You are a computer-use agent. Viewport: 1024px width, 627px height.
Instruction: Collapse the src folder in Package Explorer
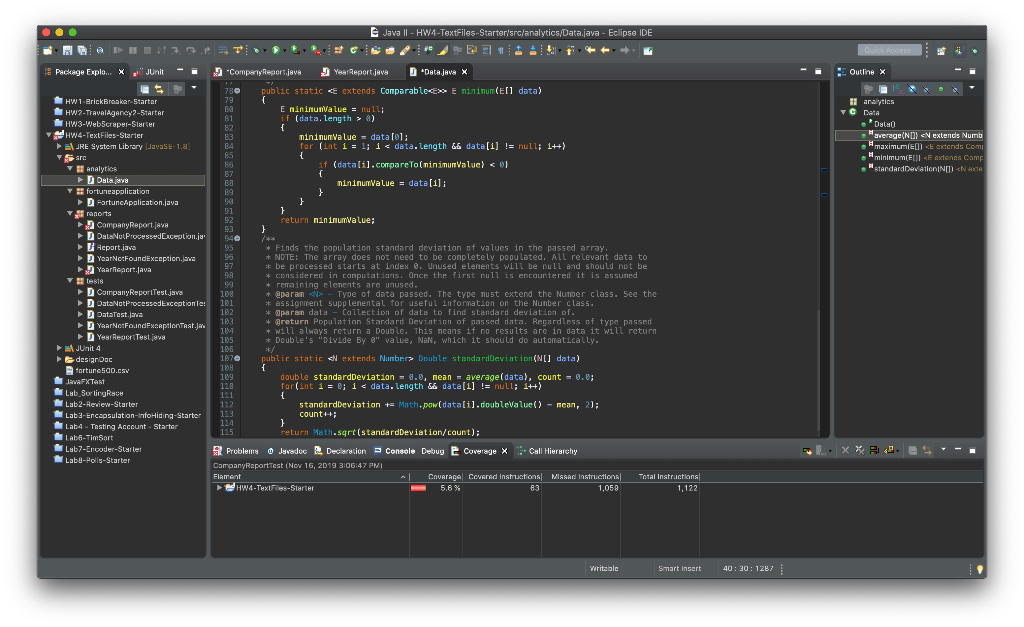click(x=59, y=157)
